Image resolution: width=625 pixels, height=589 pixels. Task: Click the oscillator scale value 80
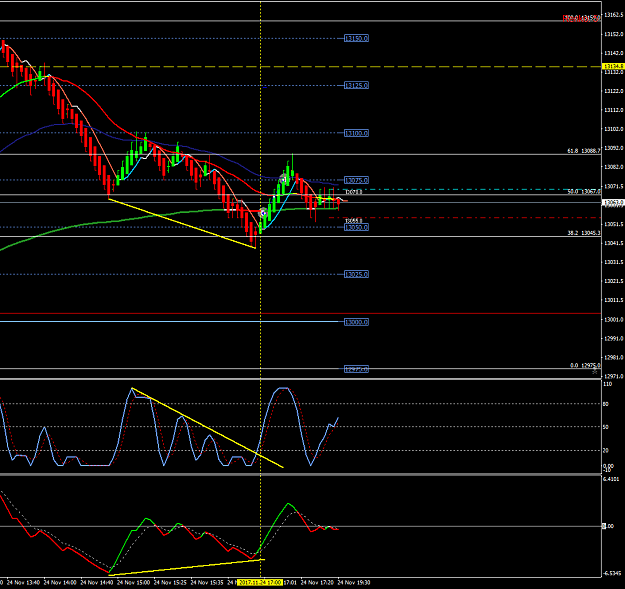606,404
